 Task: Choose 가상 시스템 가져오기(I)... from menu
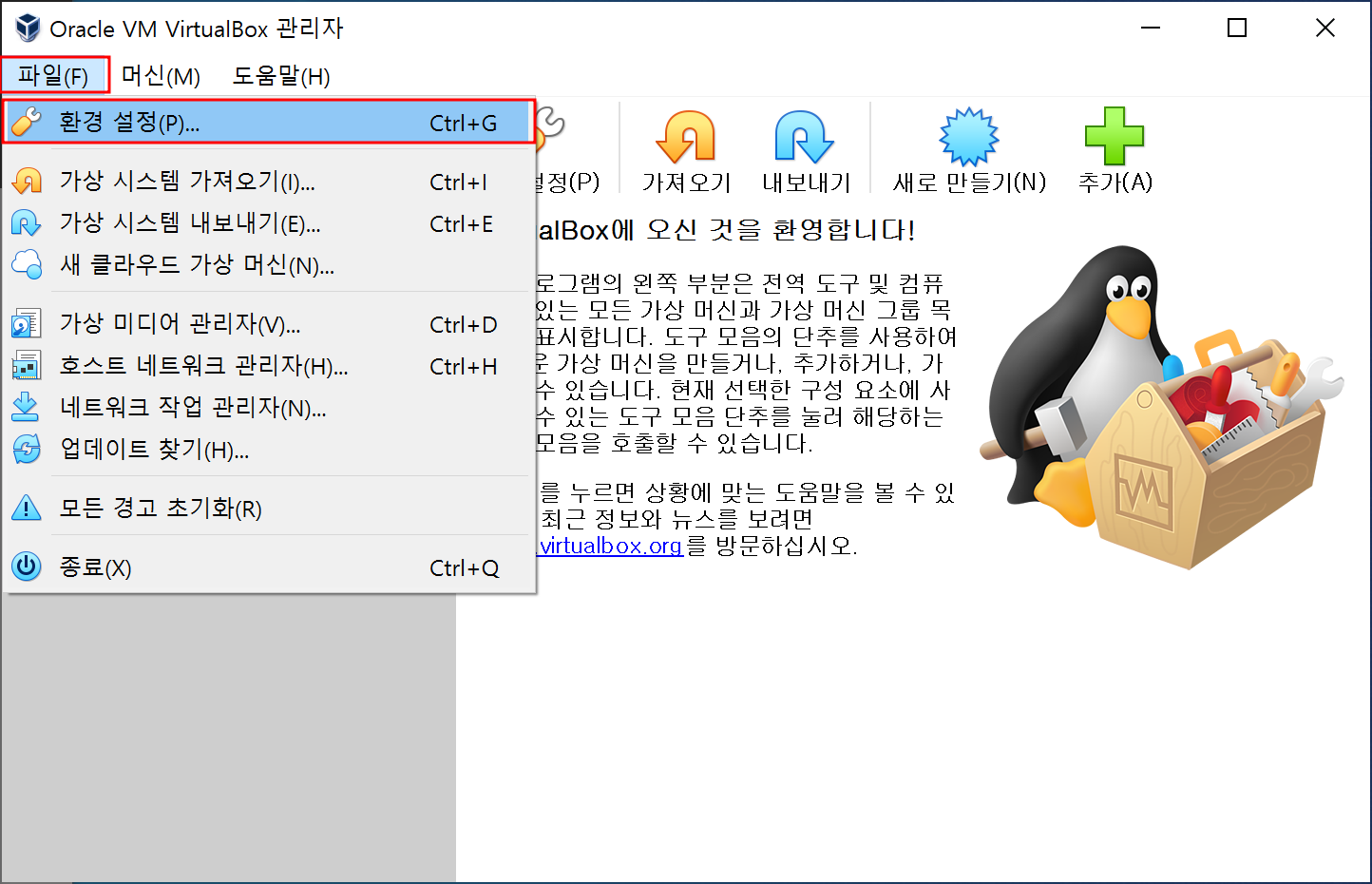(268, 181)
